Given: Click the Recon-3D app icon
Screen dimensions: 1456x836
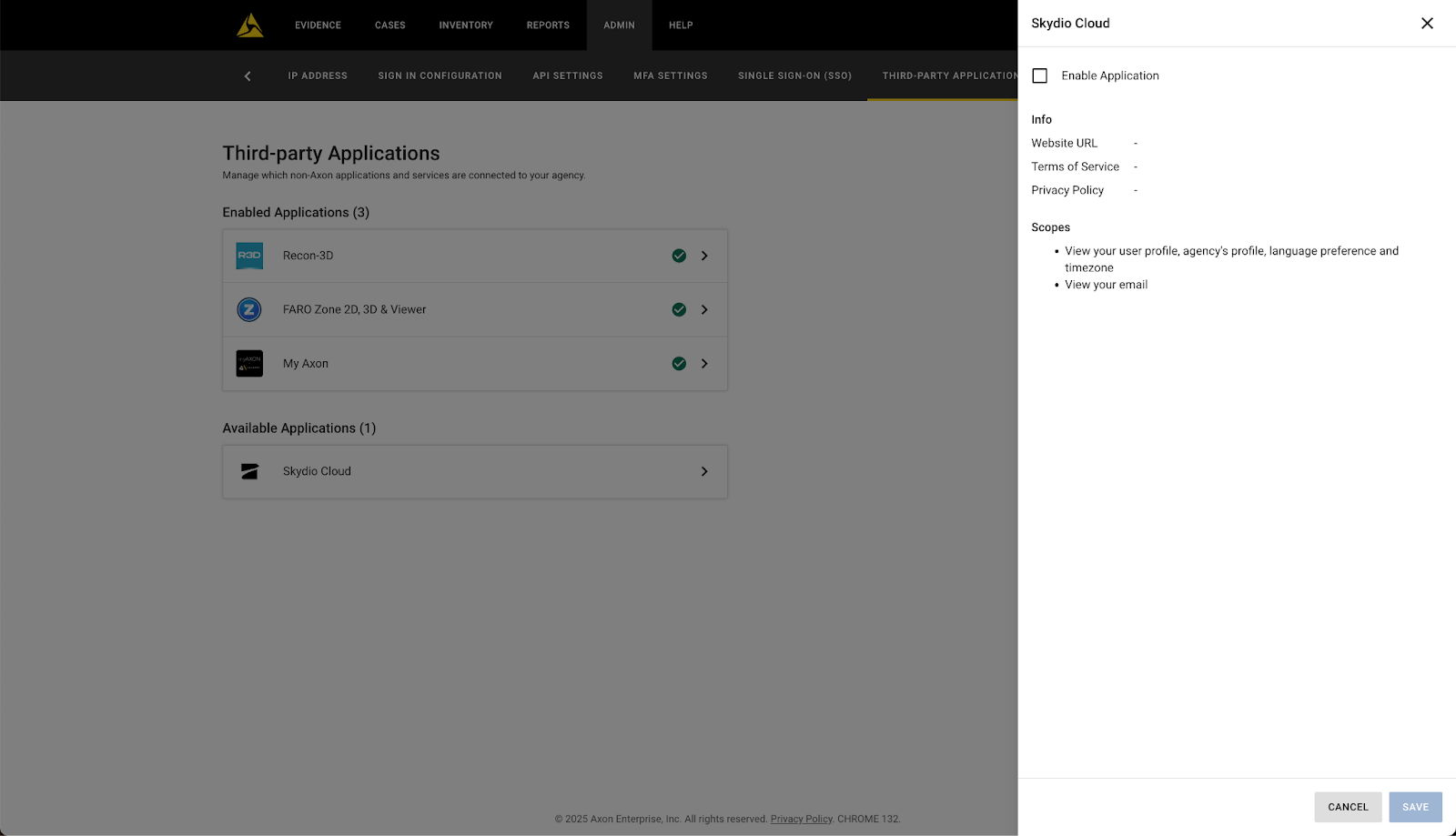Looking at the screenshot, I should tap(249, 256).
